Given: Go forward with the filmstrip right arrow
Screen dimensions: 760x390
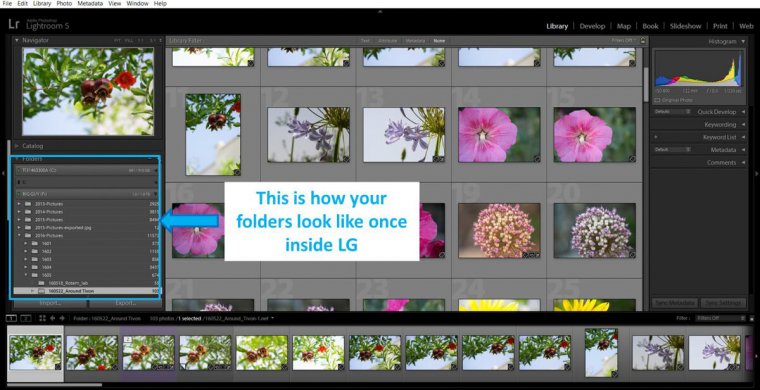Looking at the screenshot, I should [62, 318].
